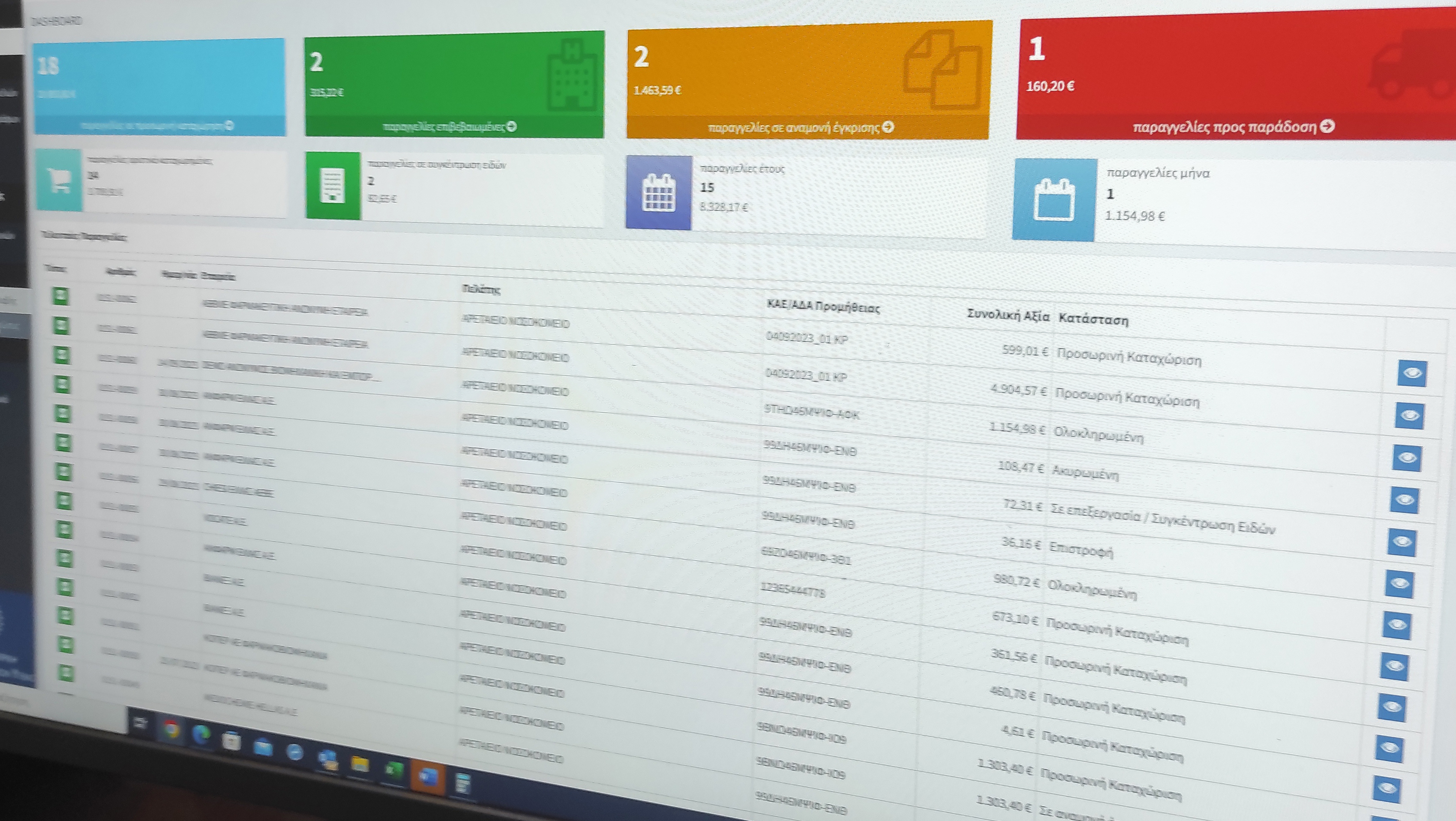Sort by the 'Συνολική Αξία' column header
Screen dimensions: 1456x821
[1008, 315]
